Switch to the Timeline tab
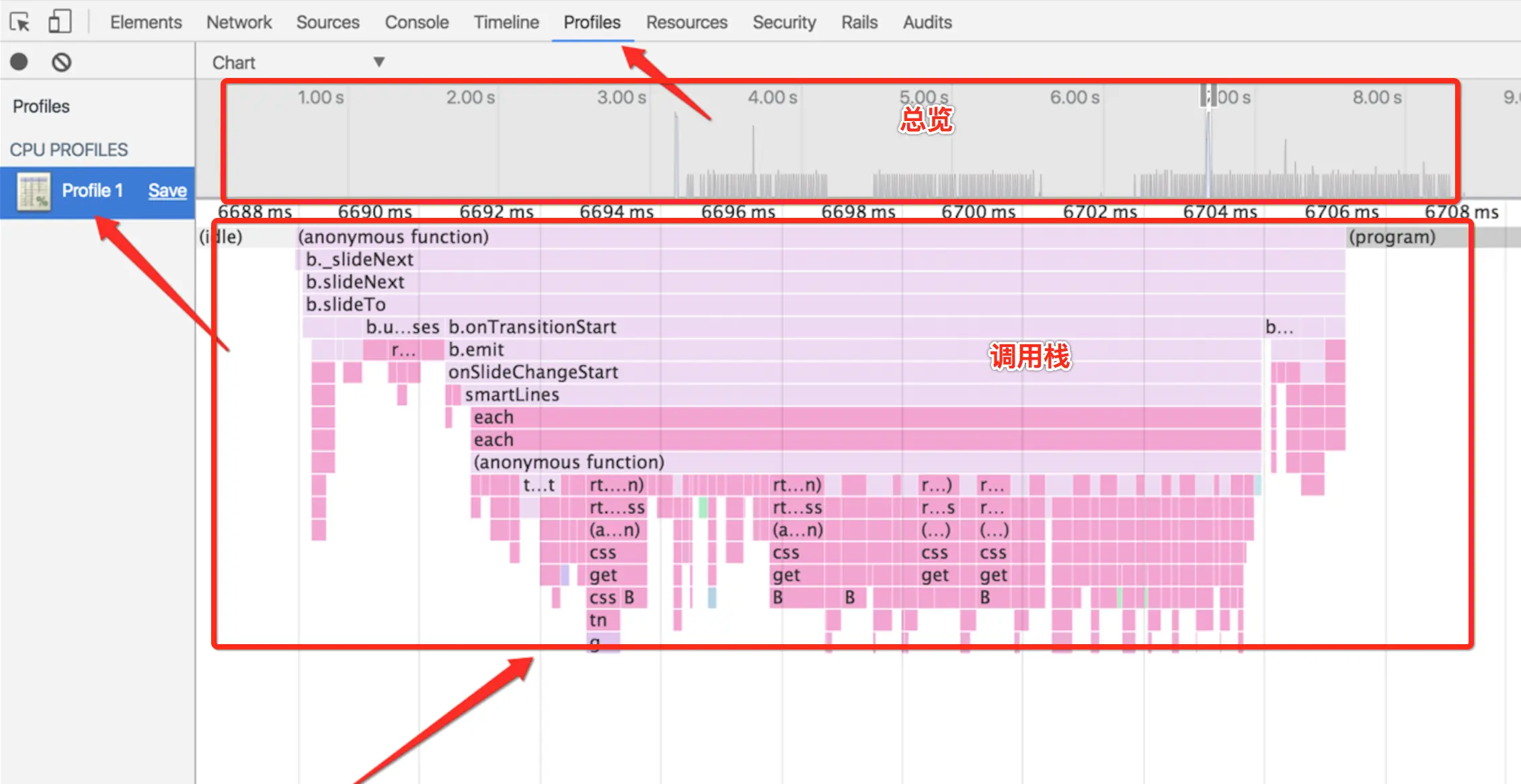 [506, 22]
